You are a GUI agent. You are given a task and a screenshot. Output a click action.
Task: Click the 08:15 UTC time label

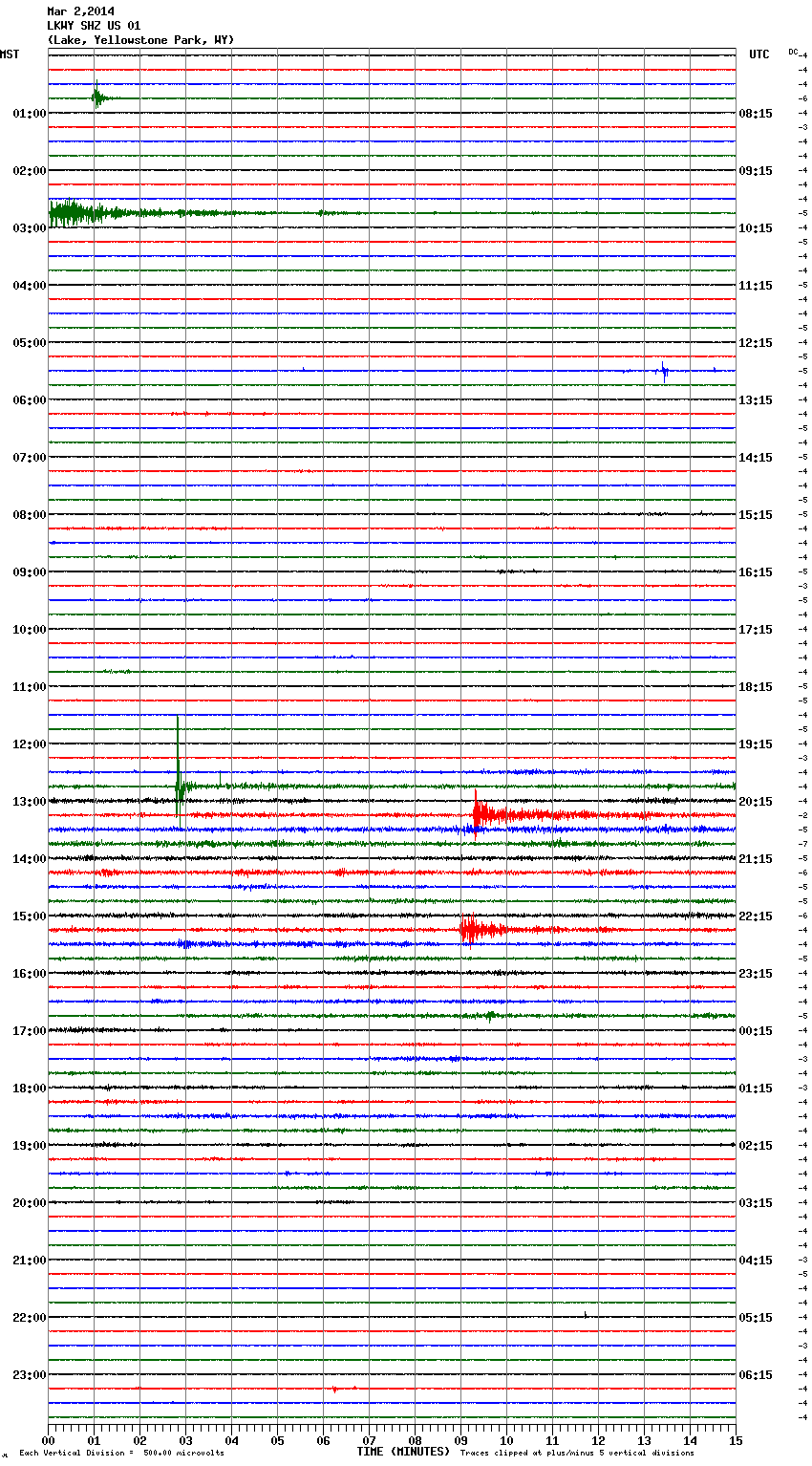[x=756, y=114]
